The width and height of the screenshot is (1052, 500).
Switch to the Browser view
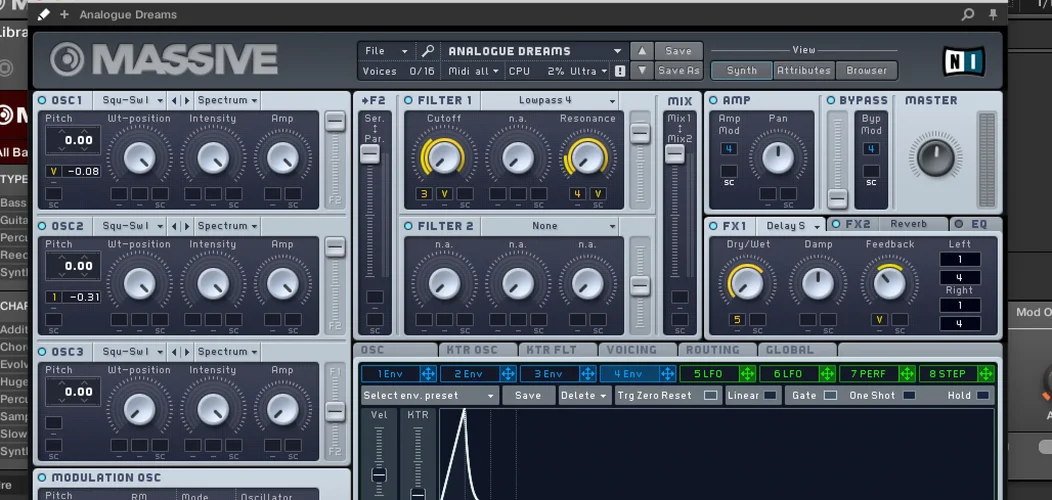(866, 71)
